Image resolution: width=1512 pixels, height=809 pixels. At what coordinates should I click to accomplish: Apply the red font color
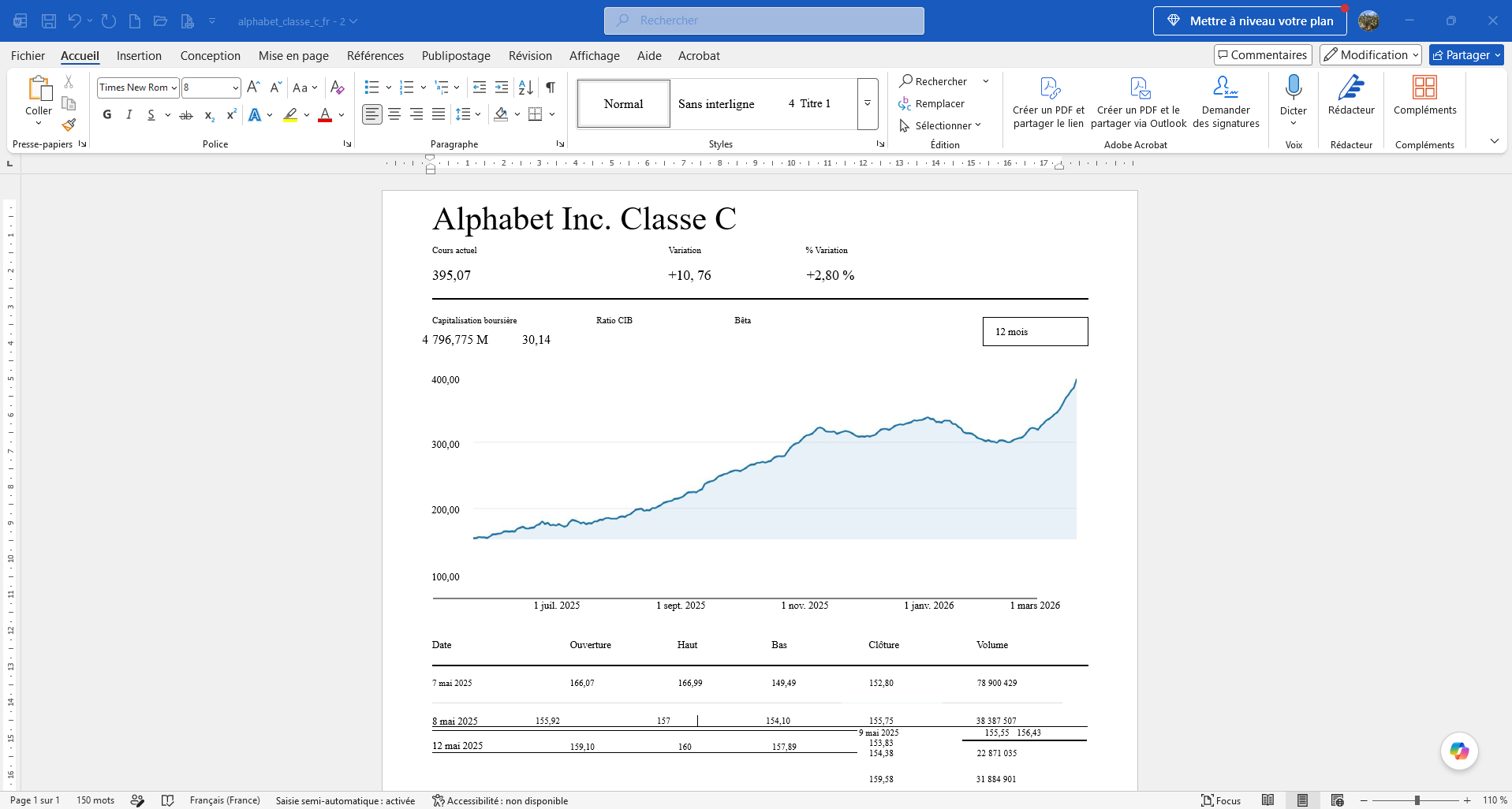coord(325,115)
